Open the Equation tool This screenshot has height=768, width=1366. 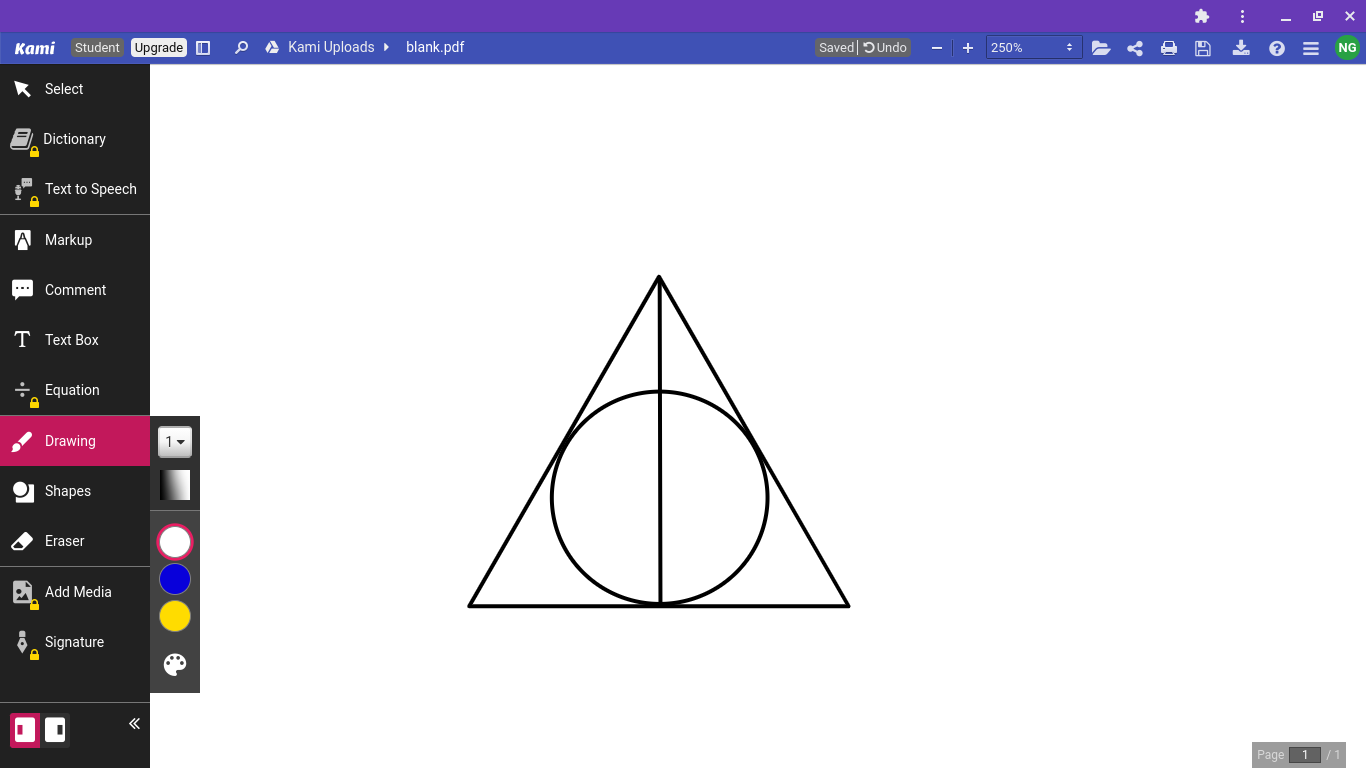pos(75,390)
